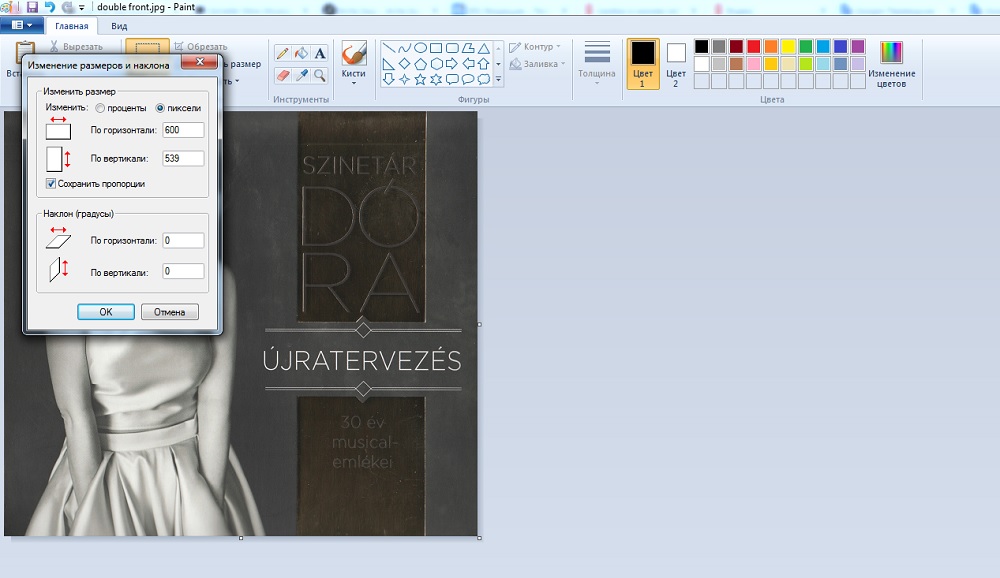The image size is (1000, 578).
Task: Pick the left arrow shape
Action: 467,64
